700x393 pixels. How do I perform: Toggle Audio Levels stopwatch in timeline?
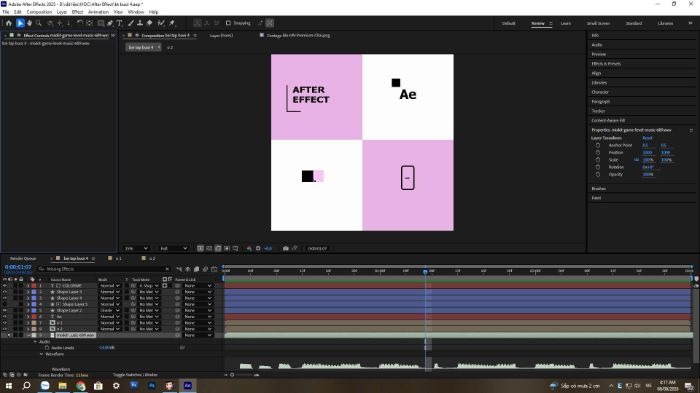(x=47, y=347)
